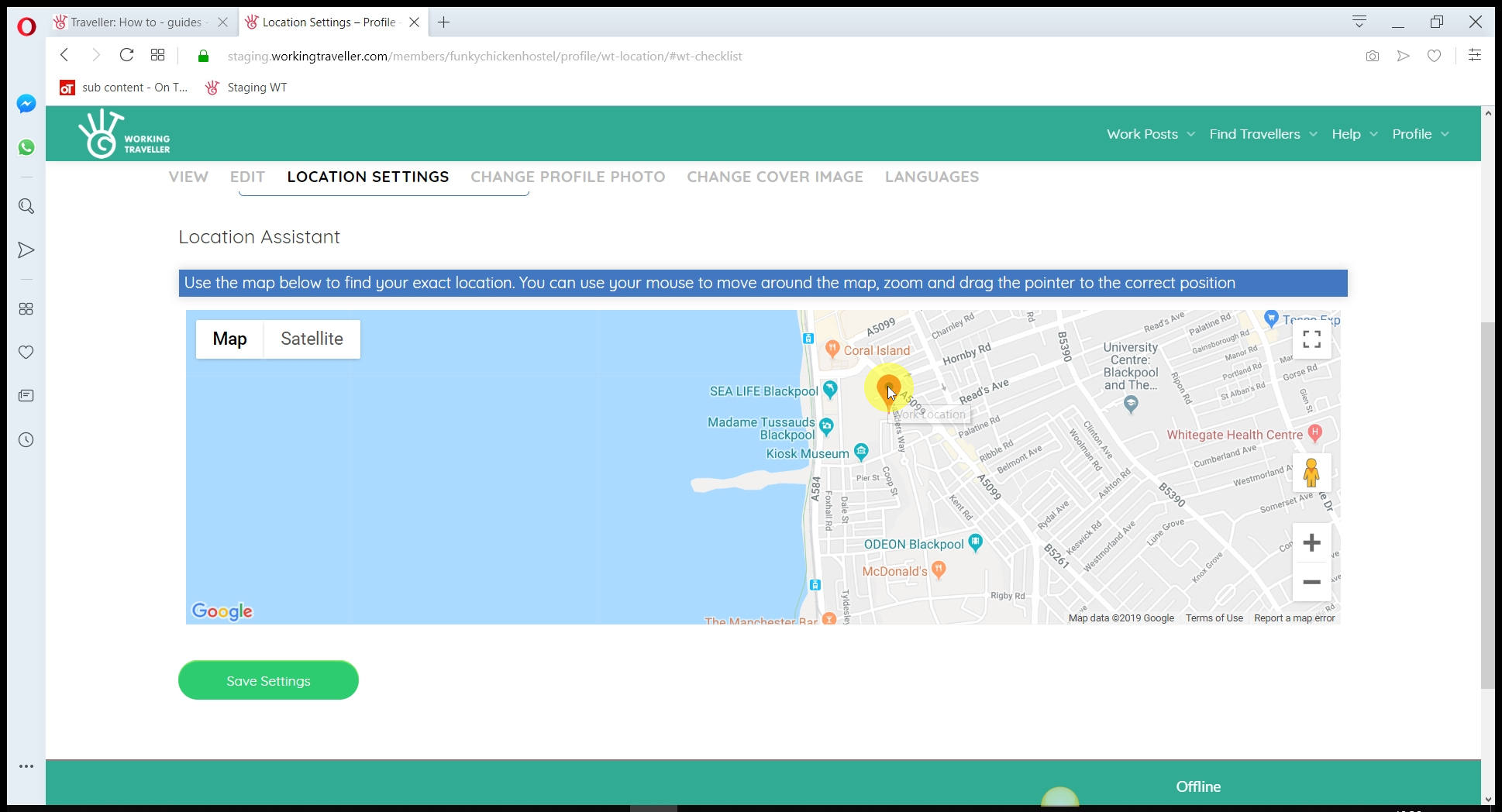Click the Offline chat status text
Image resolution: width=1502 pixels, height=812 pixels.
pyautogui.click(x=1198, y=786)
